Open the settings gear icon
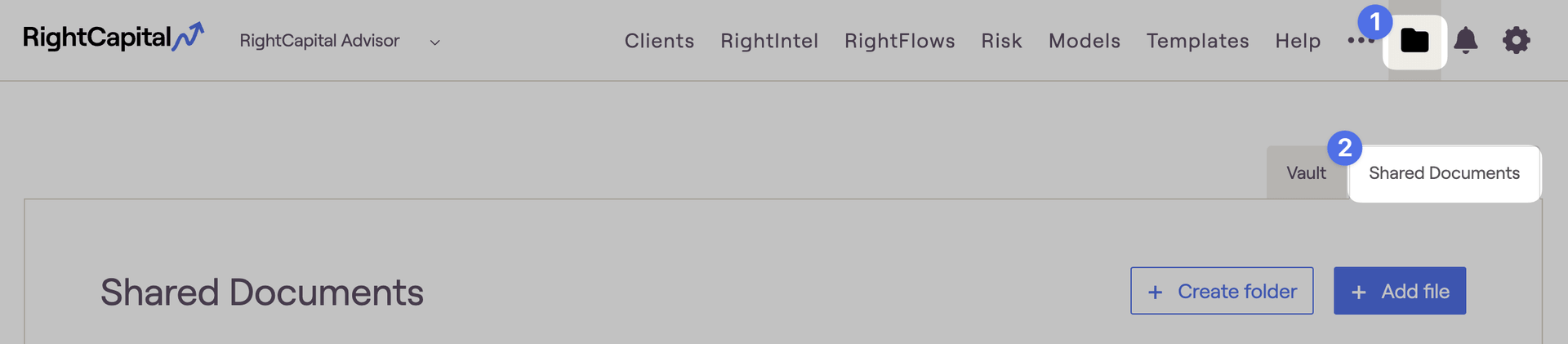Screen dimensions: 1568x344 click(x=1517, y=40)
